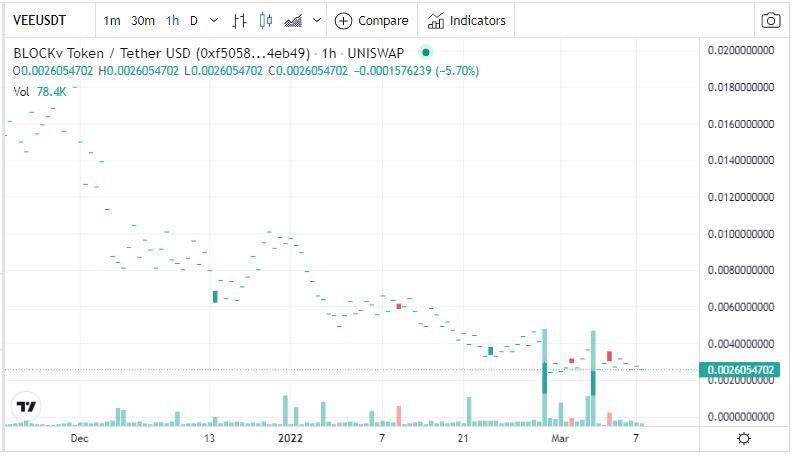Screen dimensions: 793x459
Task: Expand the chart style dropdown
Action: (x=317, y=21)
